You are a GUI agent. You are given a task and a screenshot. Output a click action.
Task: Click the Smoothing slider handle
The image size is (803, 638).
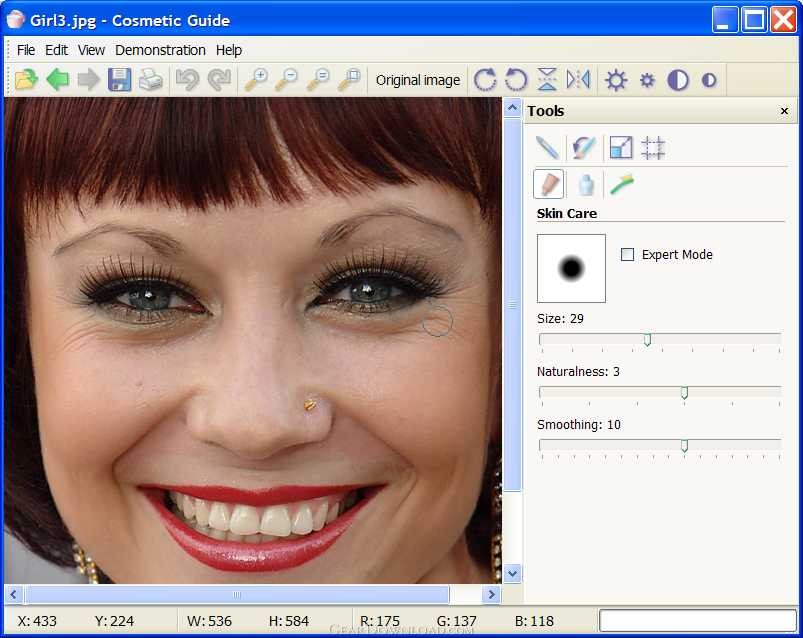pos(684,446)
